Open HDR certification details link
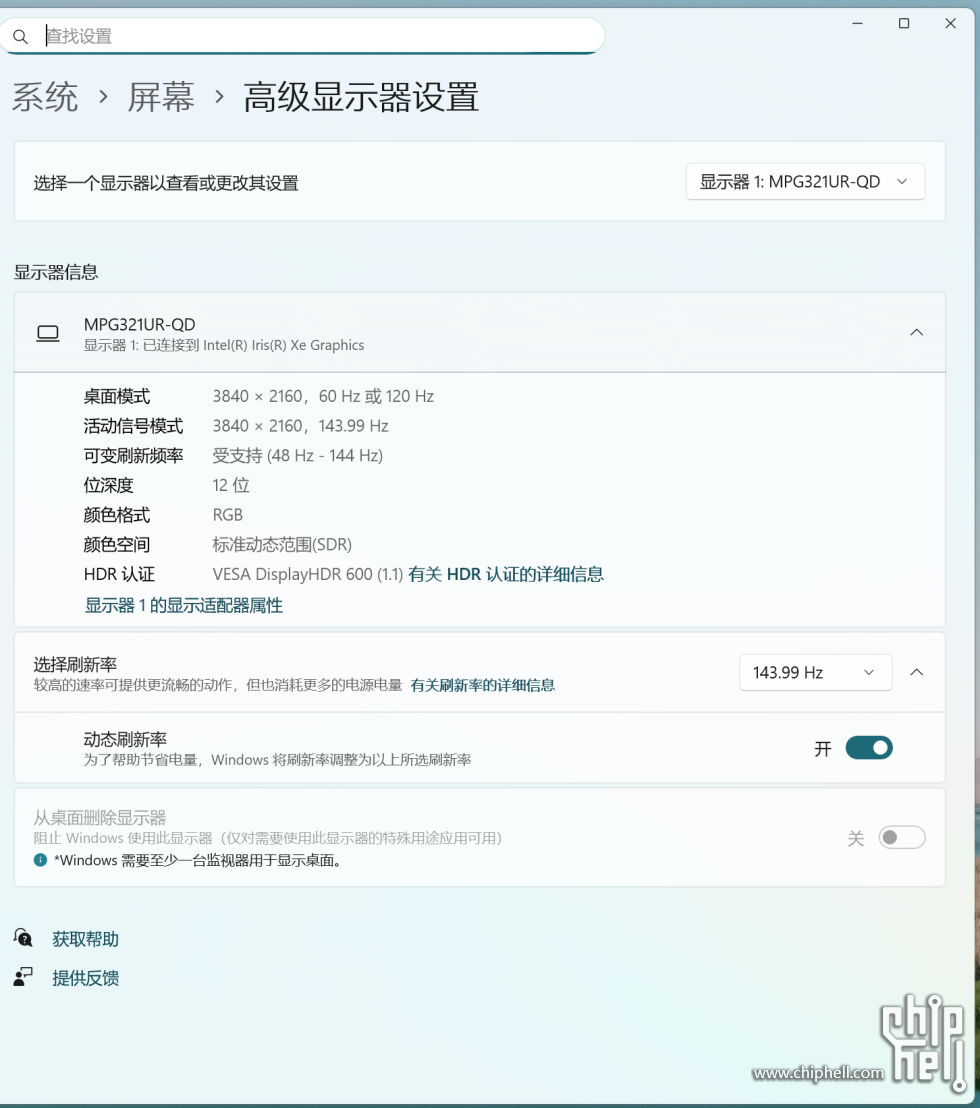This screenshot has height=1108, width=980. [506, 574]
